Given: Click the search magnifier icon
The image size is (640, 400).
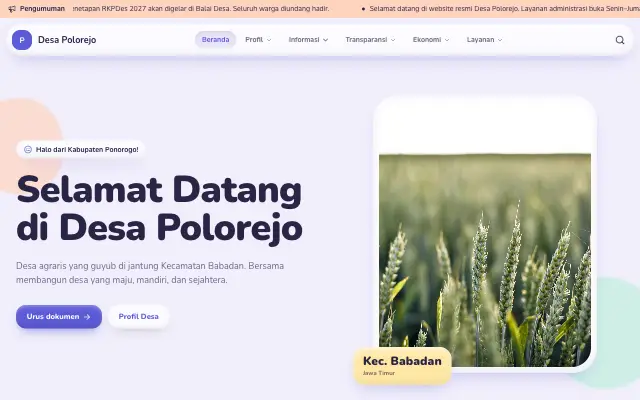Looking at the screenshot, I should pos(620,40).
